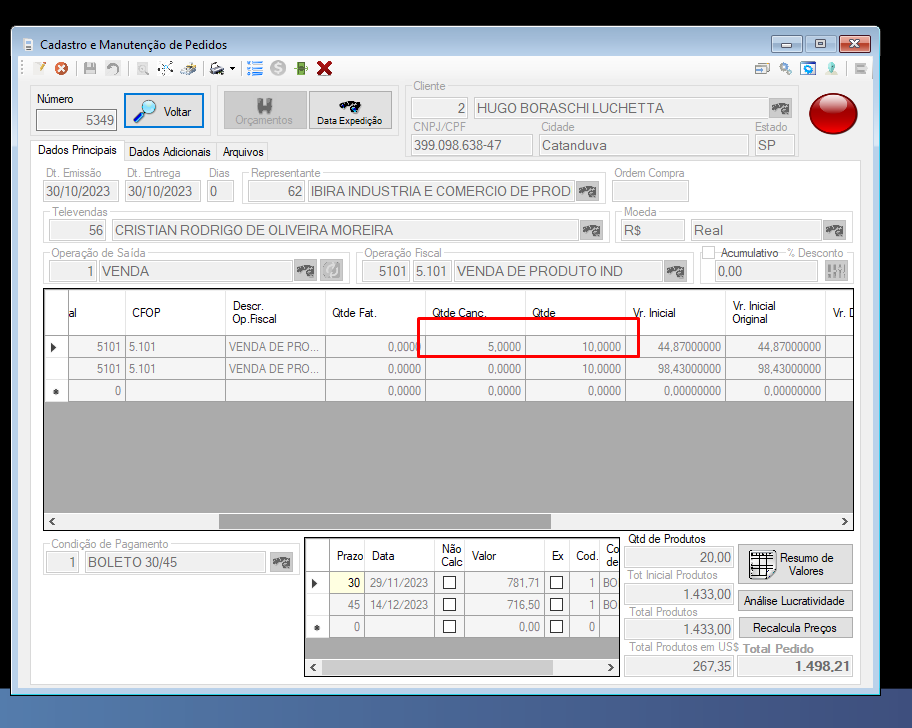
Task: Click the red status indicator circle
Action: 833,113
